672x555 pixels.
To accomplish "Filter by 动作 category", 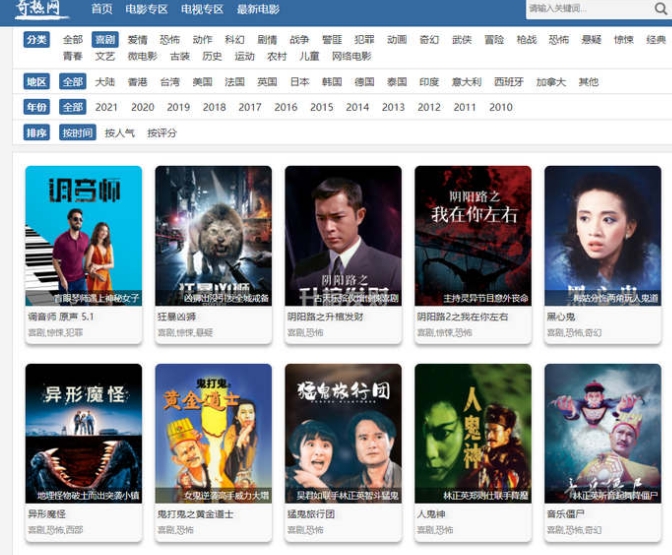I will click(x=202, y=39).
